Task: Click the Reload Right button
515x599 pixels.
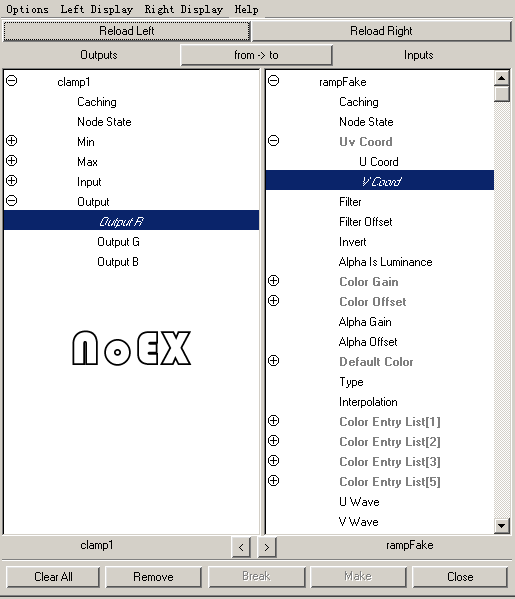Action: [381, 31]
